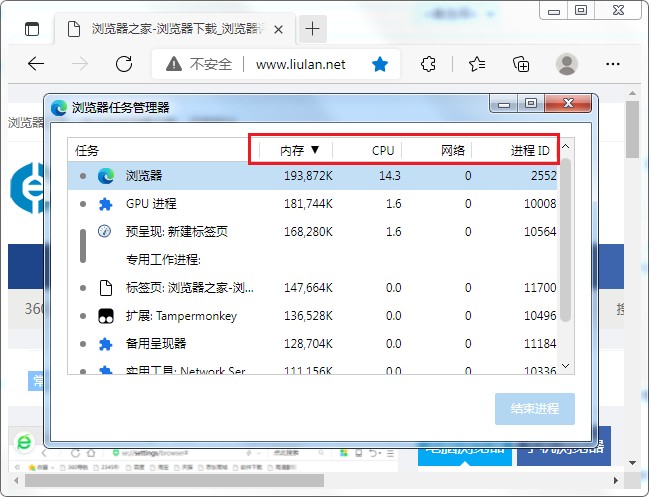Select 标签页: 浏览器之家 task row

tap(312, 288)
